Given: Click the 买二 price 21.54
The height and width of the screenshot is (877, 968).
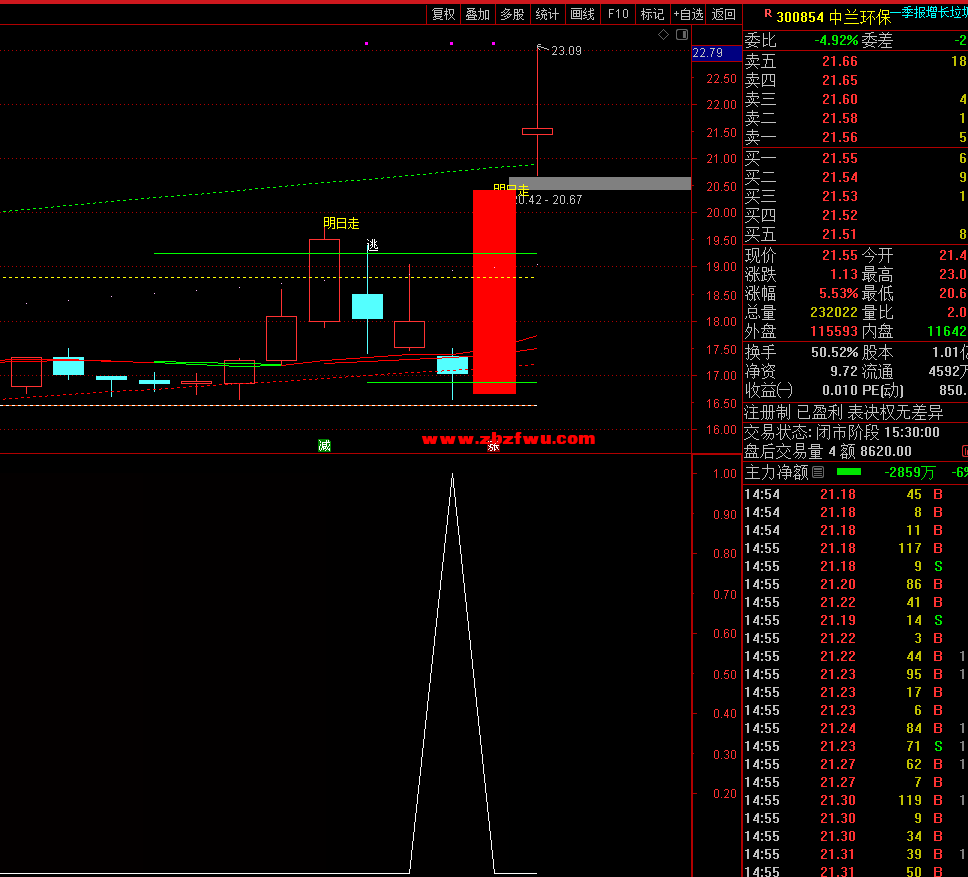Looking at the screenshot, I should point(840,178).
